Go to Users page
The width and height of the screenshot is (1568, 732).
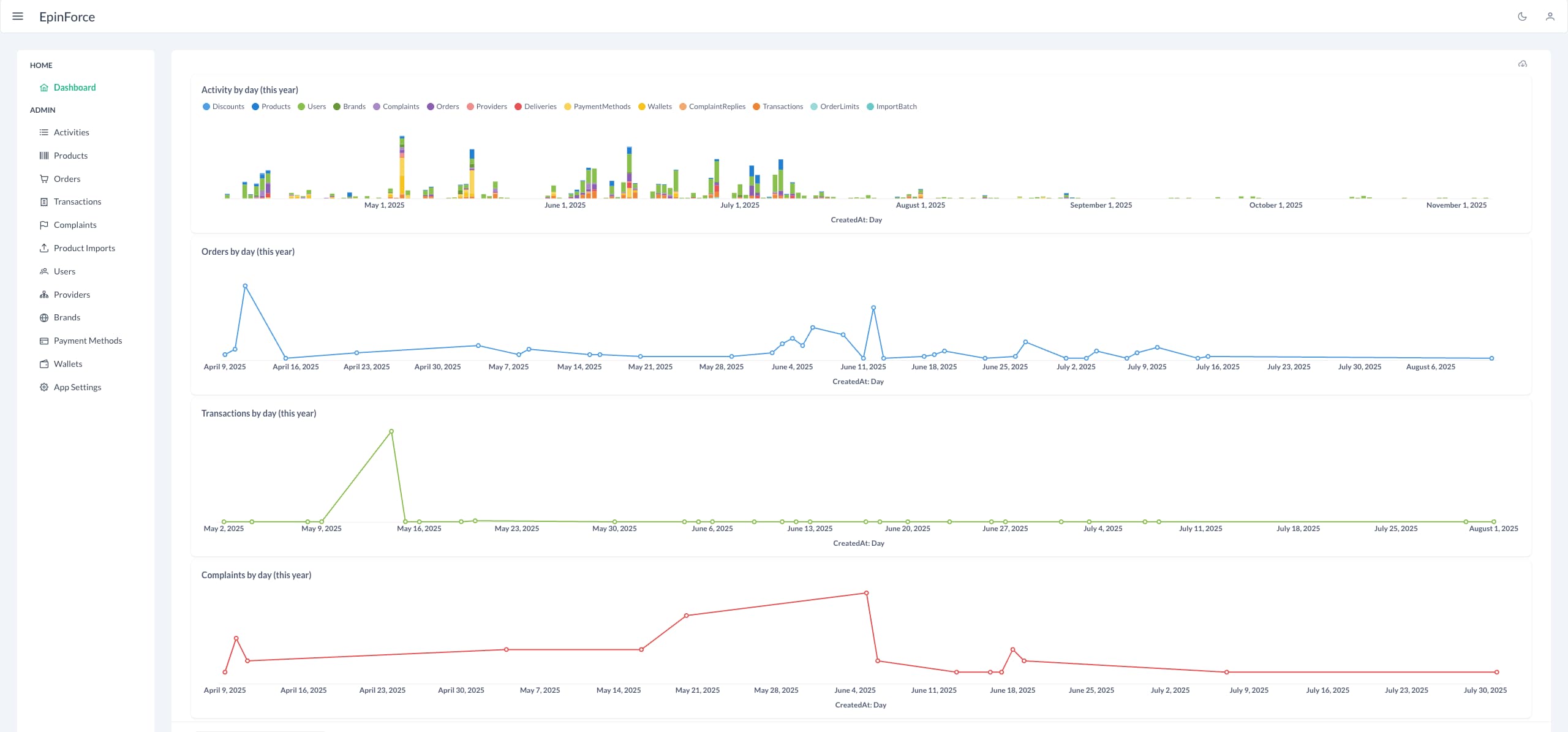64,271
